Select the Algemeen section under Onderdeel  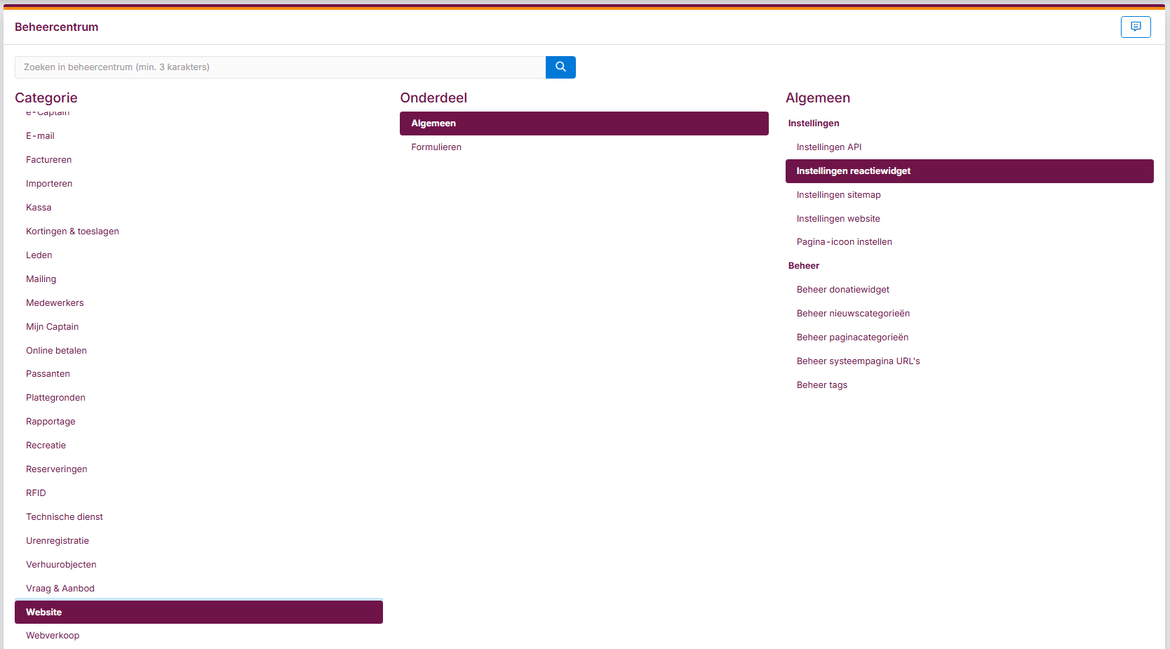432,122
